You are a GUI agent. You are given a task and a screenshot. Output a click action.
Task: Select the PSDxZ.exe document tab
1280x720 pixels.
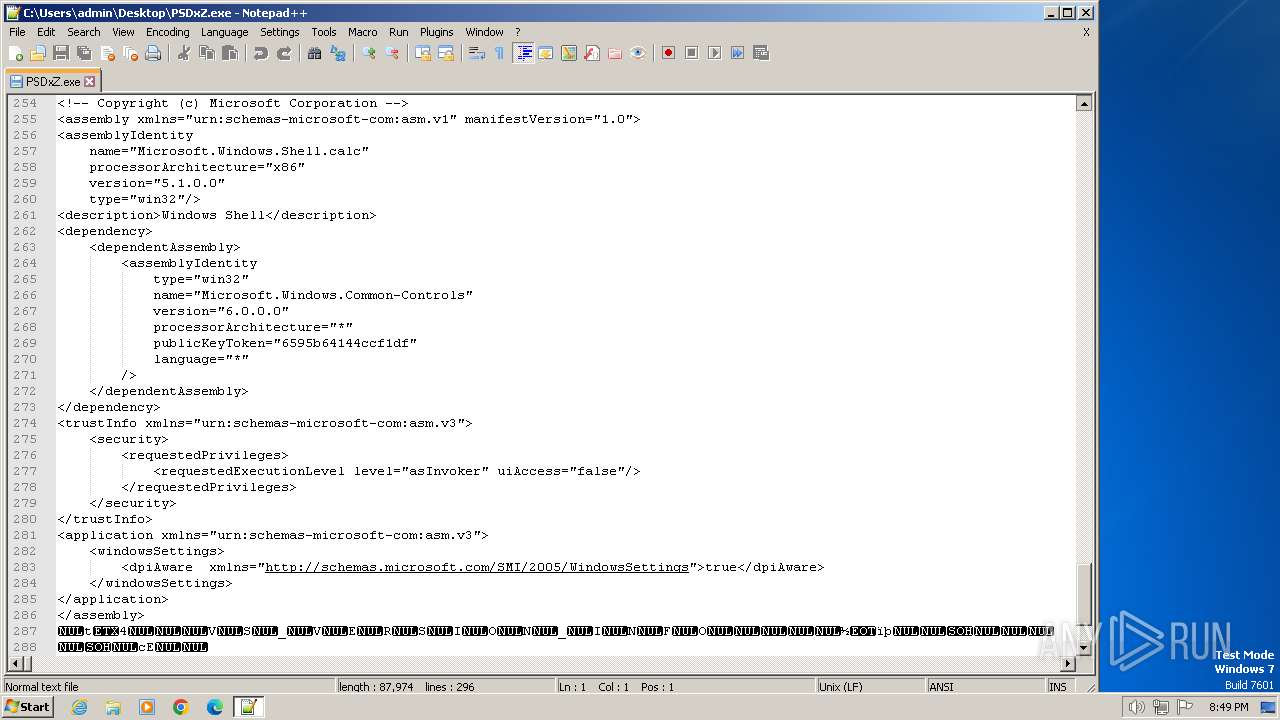pos(52,81)
